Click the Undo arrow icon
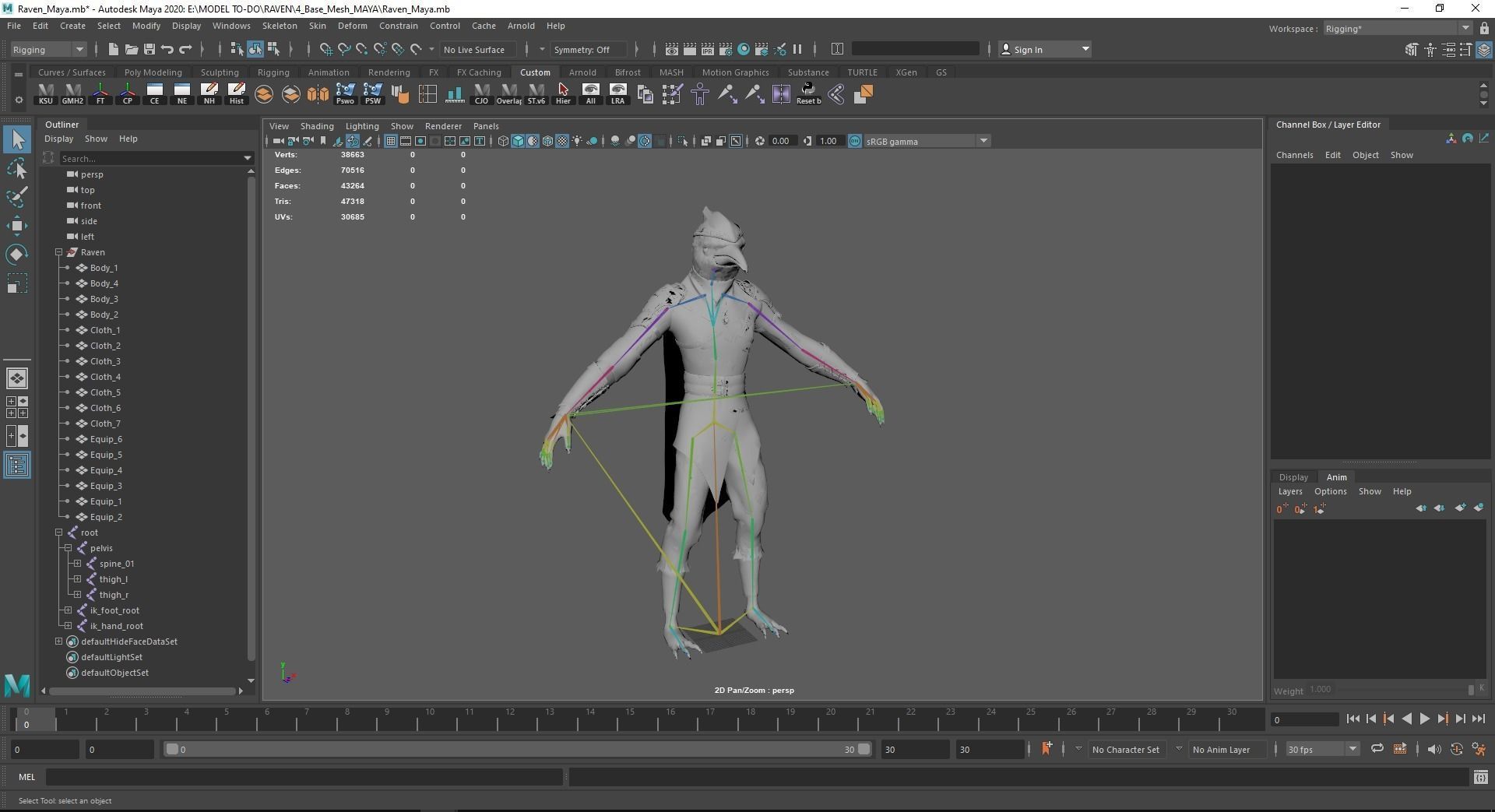The image size is (1495, 812). [x=167, y=49]
